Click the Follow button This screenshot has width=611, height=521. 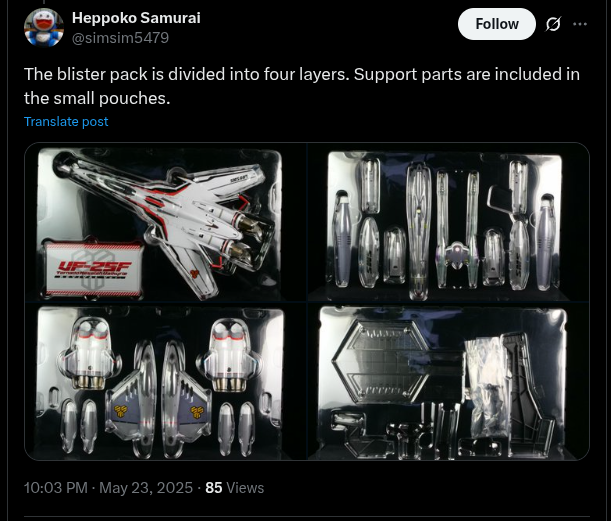pyautogui.click(x=496, y=24)
